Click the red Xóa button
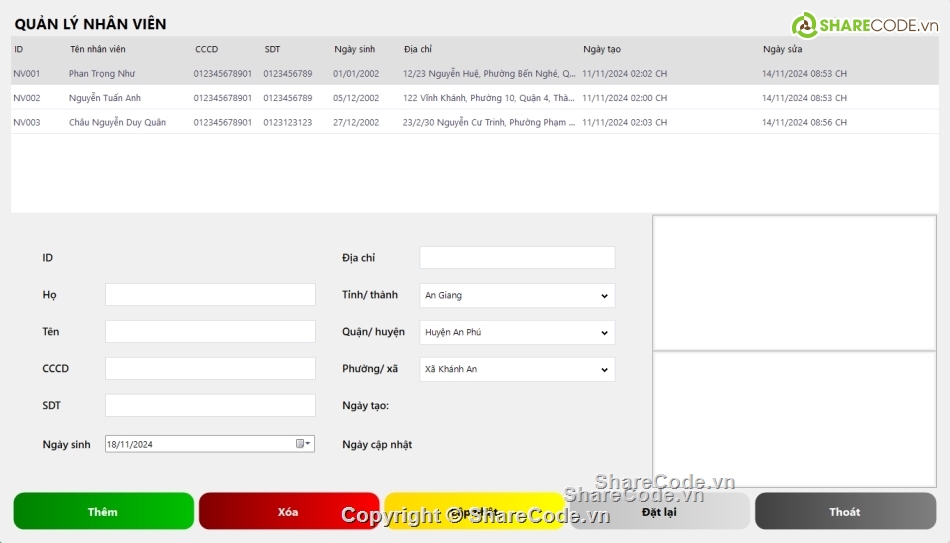This screenshot has width=950, height=543. (289, 511)
